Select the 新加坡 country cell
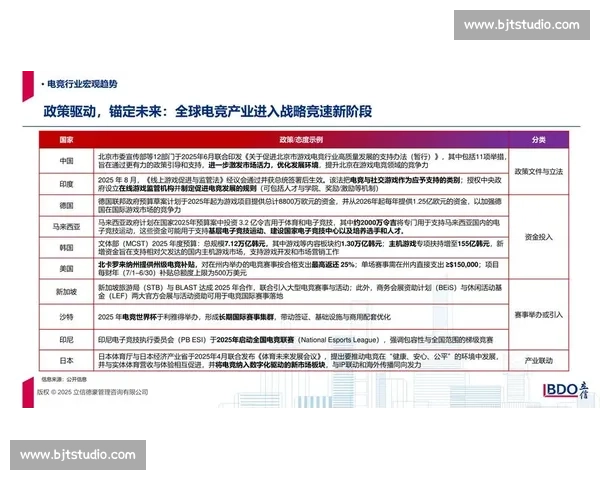Screen dimensions: 600x480 66,292
